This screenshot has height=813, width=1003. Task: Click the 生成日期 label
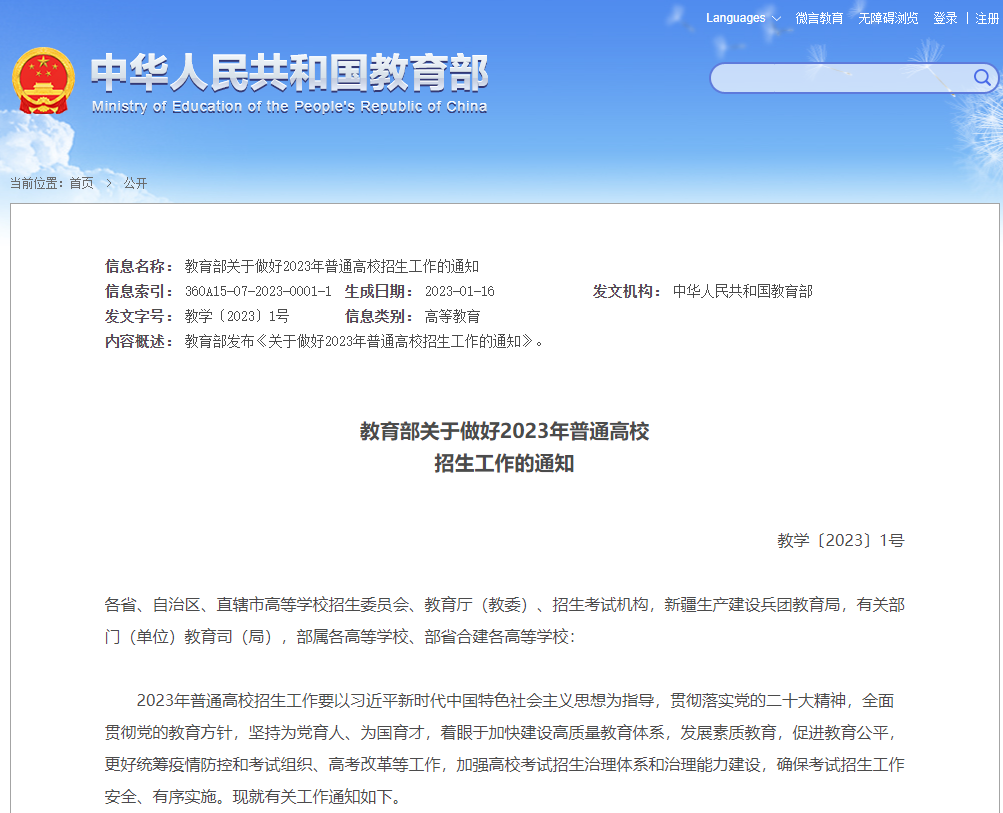[379, 292]
